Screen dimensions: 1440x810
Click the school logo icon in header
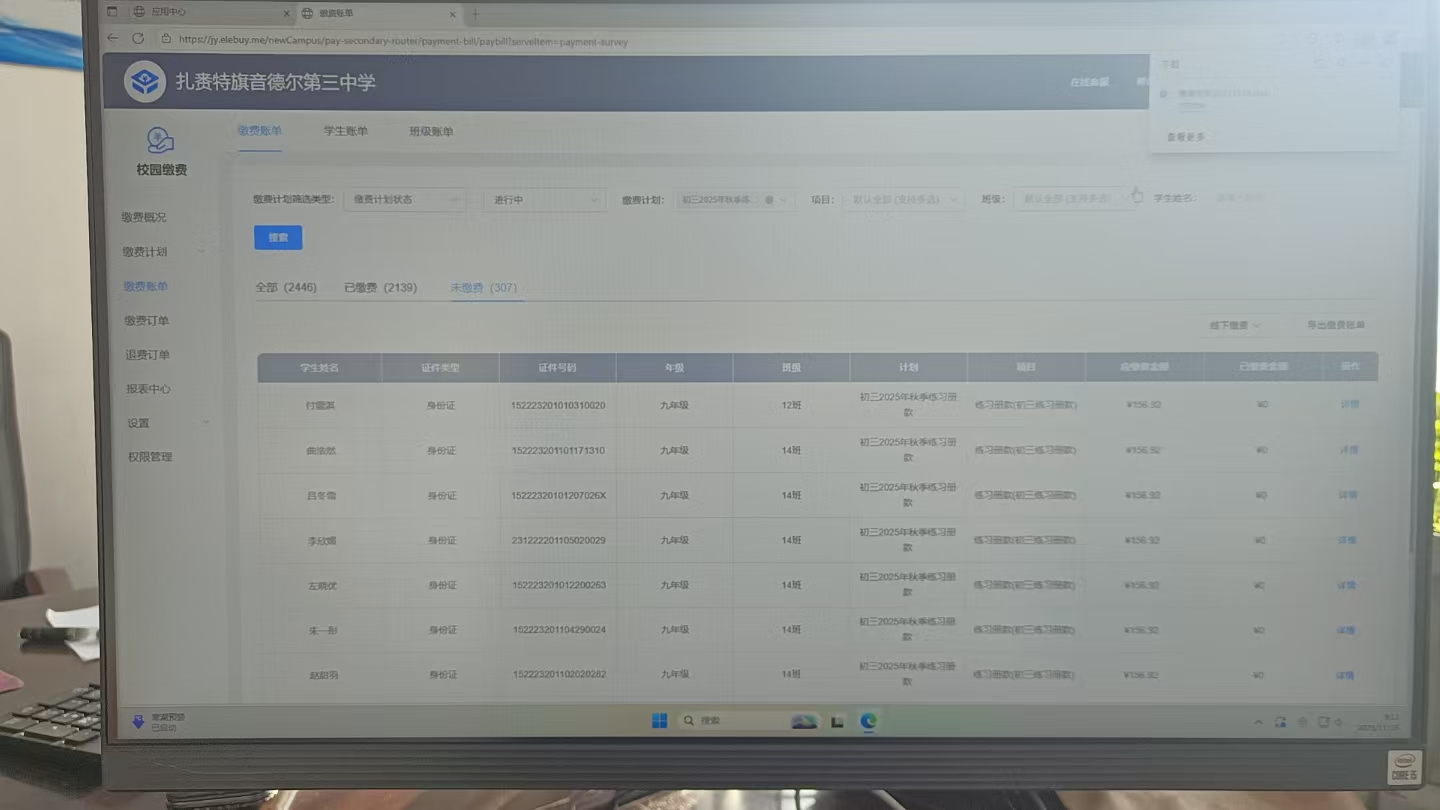point(145,82)
